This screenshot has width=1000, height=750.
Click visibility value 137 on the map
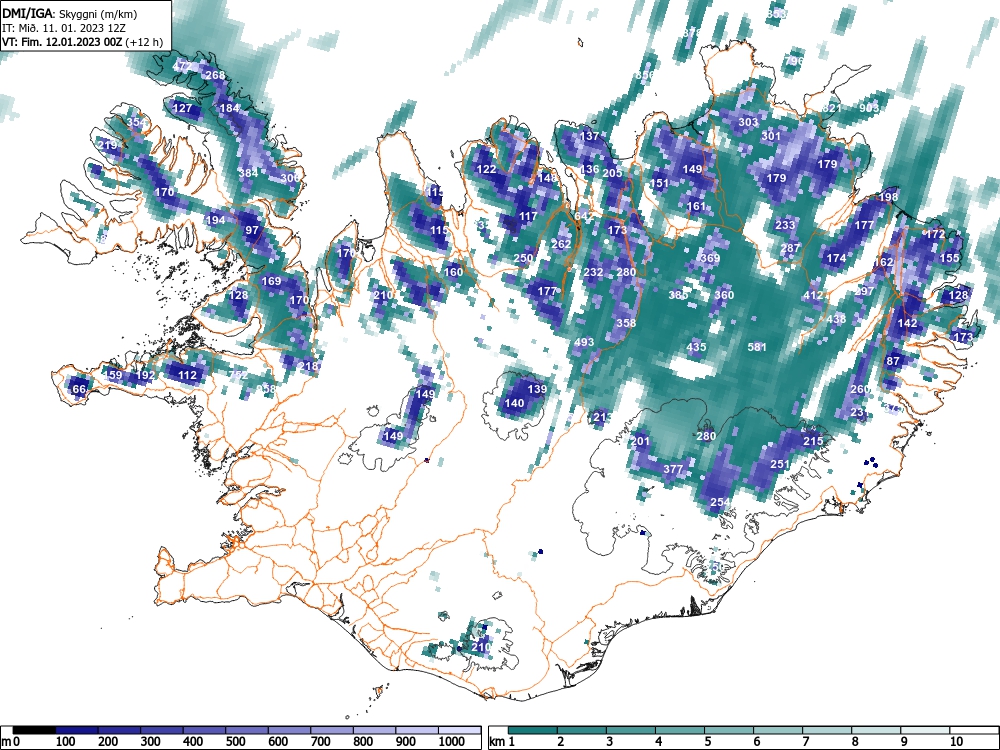click(x=590, y=136)
